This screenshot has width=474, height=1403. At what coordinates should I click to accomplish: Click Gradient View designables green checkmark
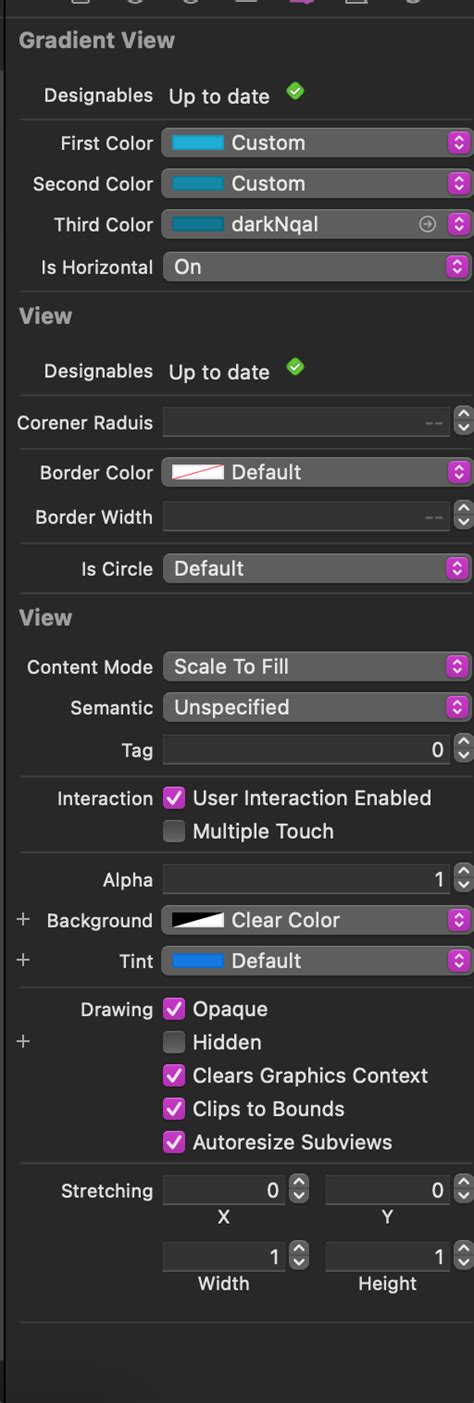coord(295,92)
